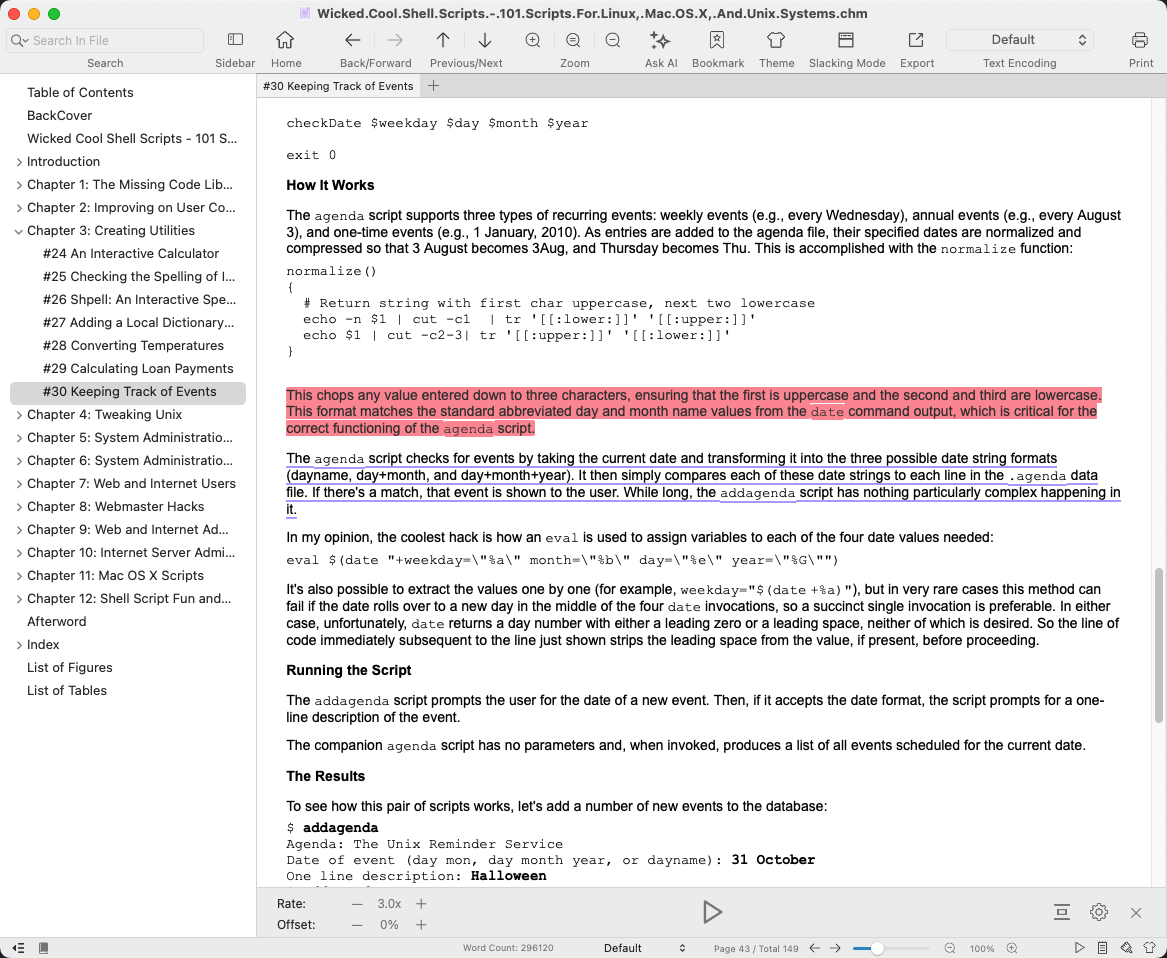Click the content vertical scrollbar thumb
Screen dimensions: 1167x958
tap(1158, 645)
